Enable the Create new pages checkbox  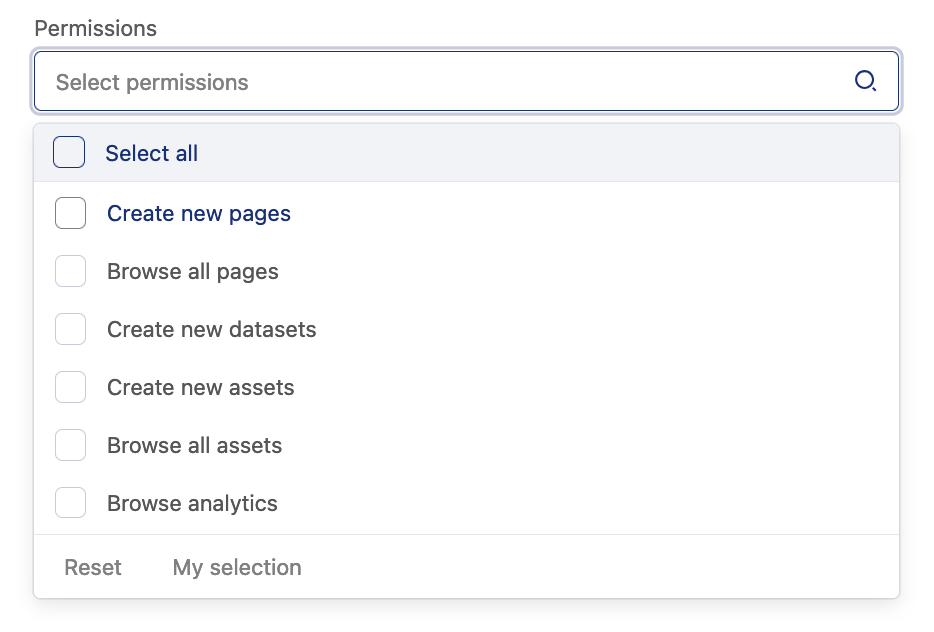(70, 213)
